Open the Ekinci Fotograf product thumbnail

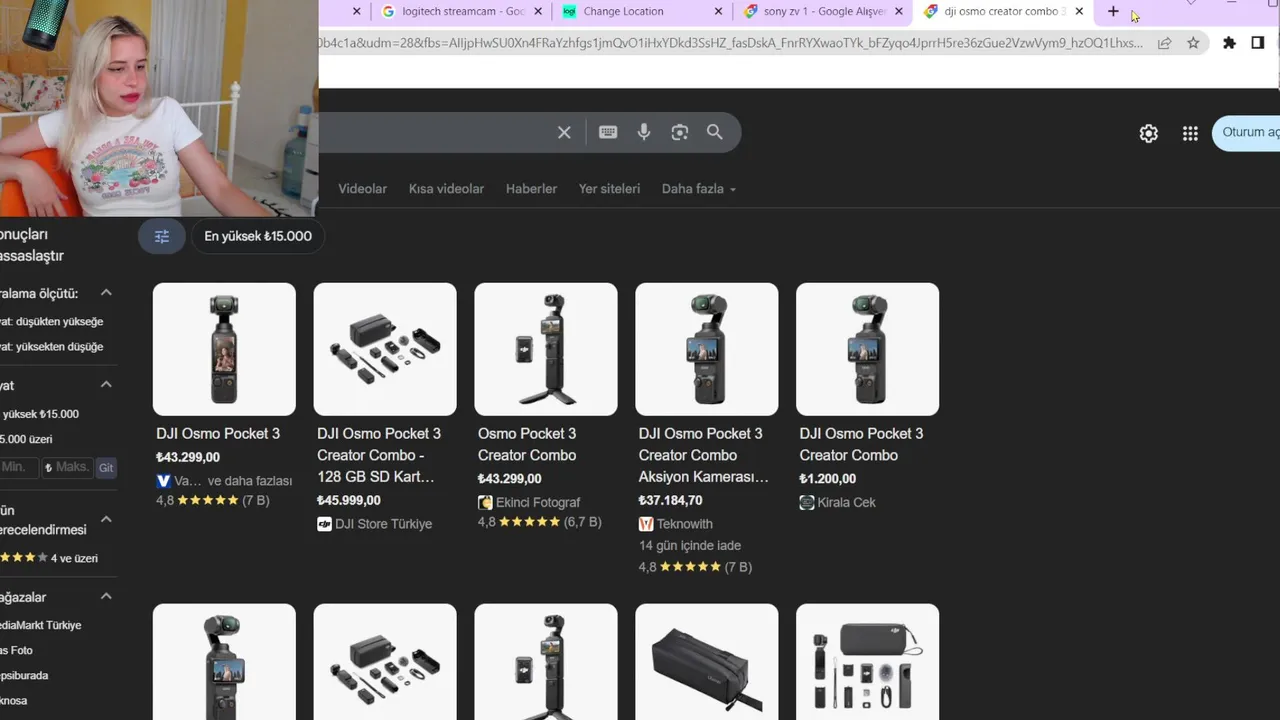(x=546, y=349)
